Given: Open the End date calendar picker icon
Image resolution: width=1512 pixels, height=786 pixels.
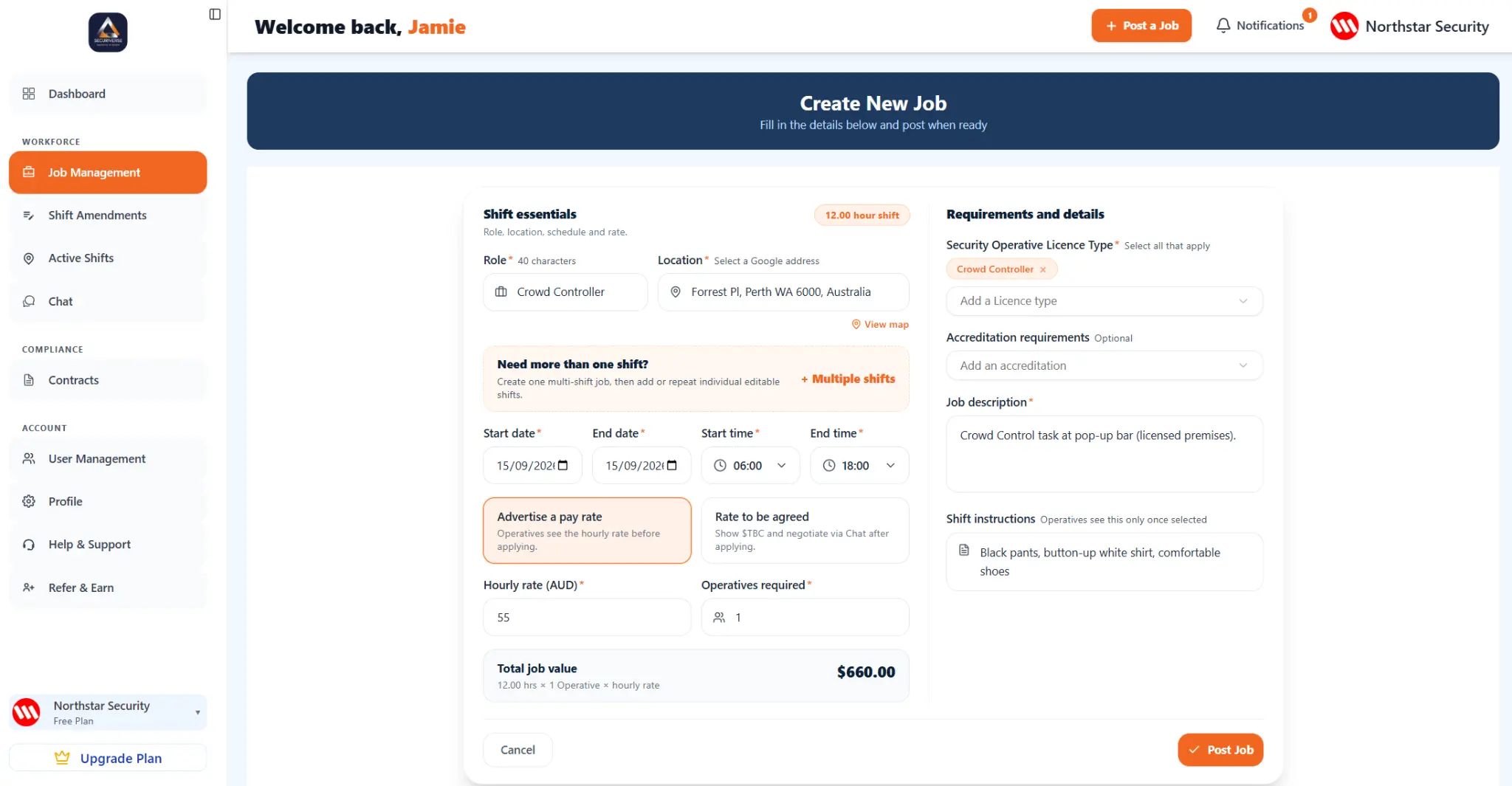Looking at the screenshot, I should pyautogui.click(x=672, y=465).
